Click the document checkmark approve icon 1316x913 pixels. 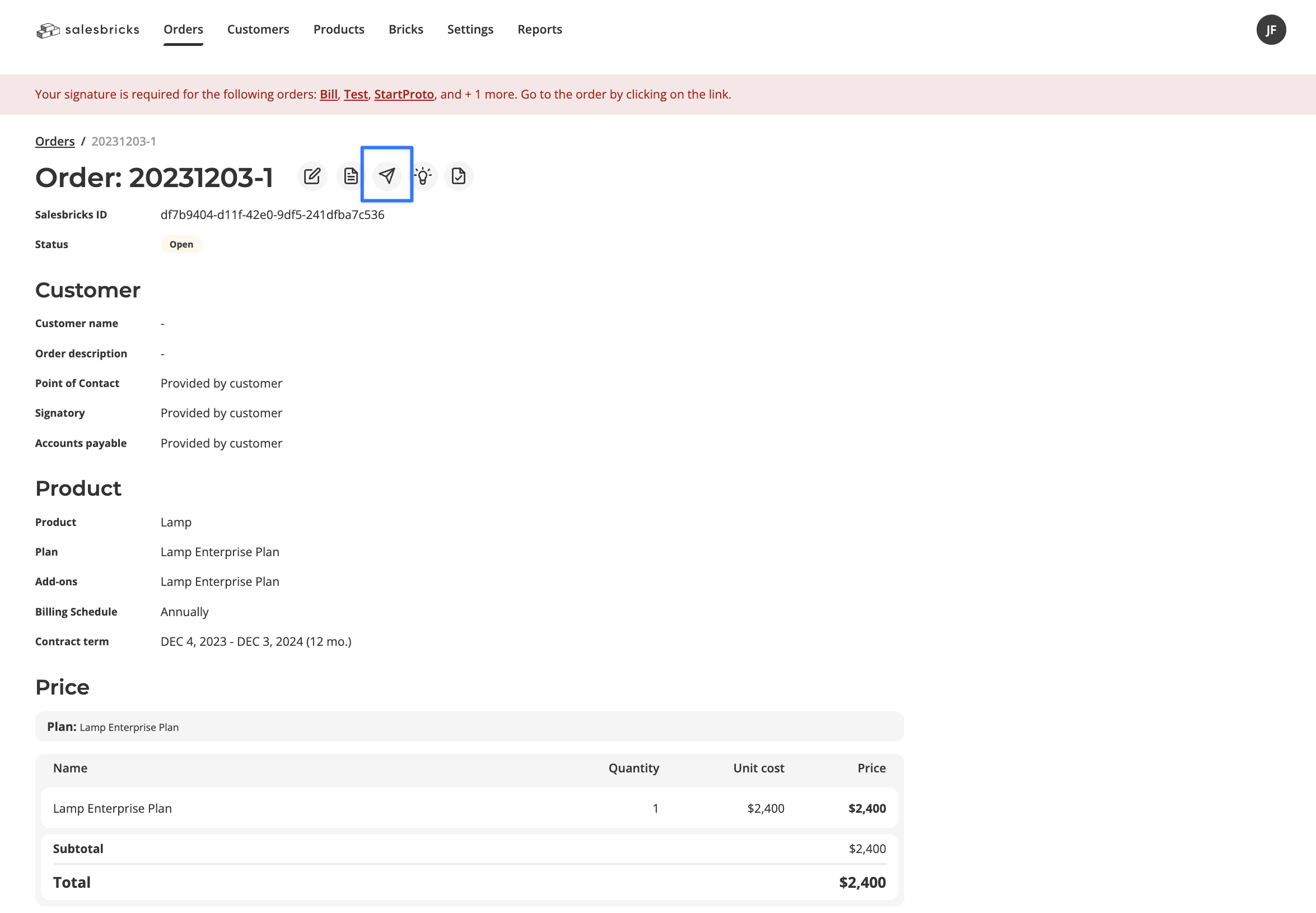458,176
